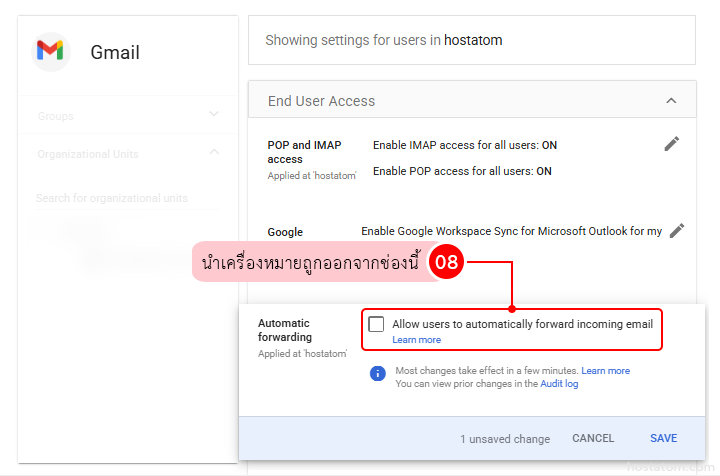Viewport: 720px width, 476px height.
Task: Collapse the End User Access section
Action: (671, 101)
